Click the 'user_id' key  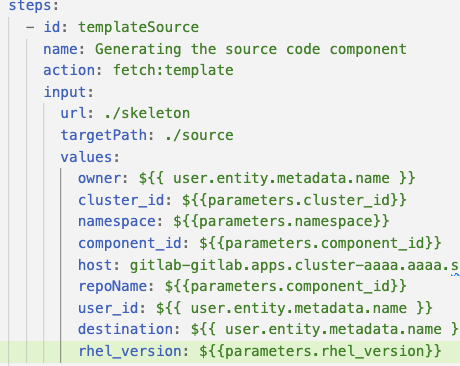(x=108, y=308)
